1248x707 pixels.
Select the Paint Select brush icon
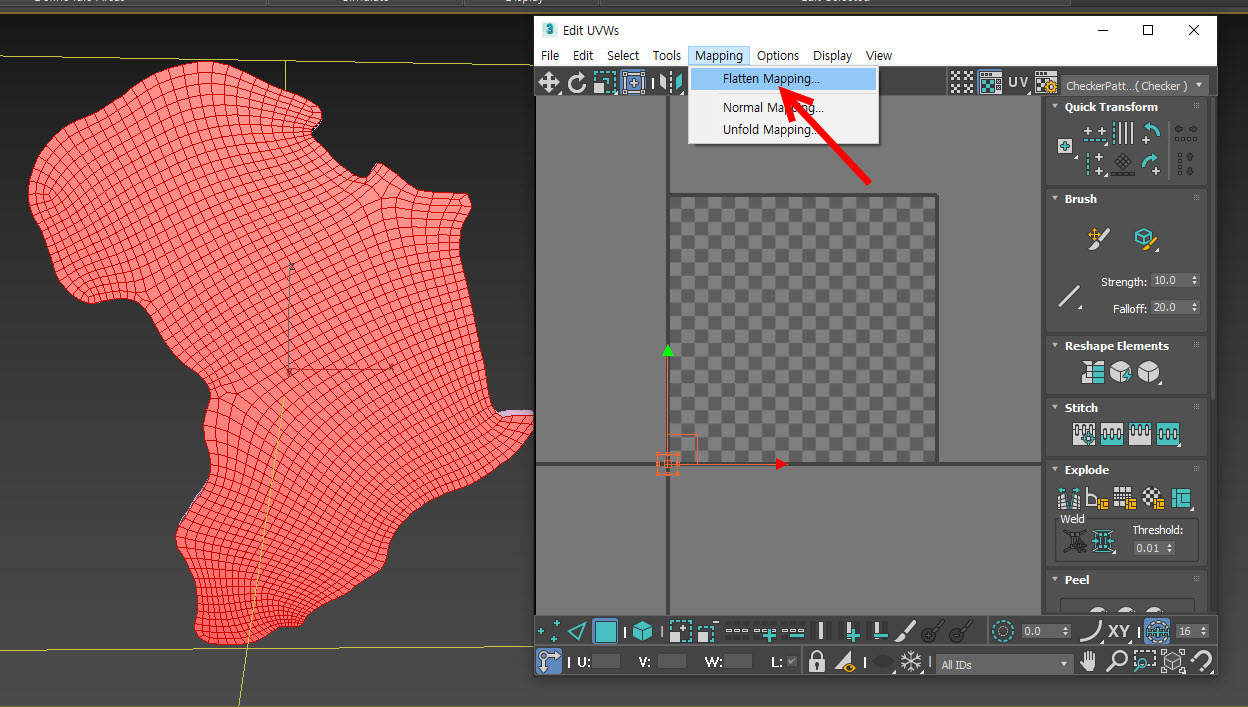905,631
